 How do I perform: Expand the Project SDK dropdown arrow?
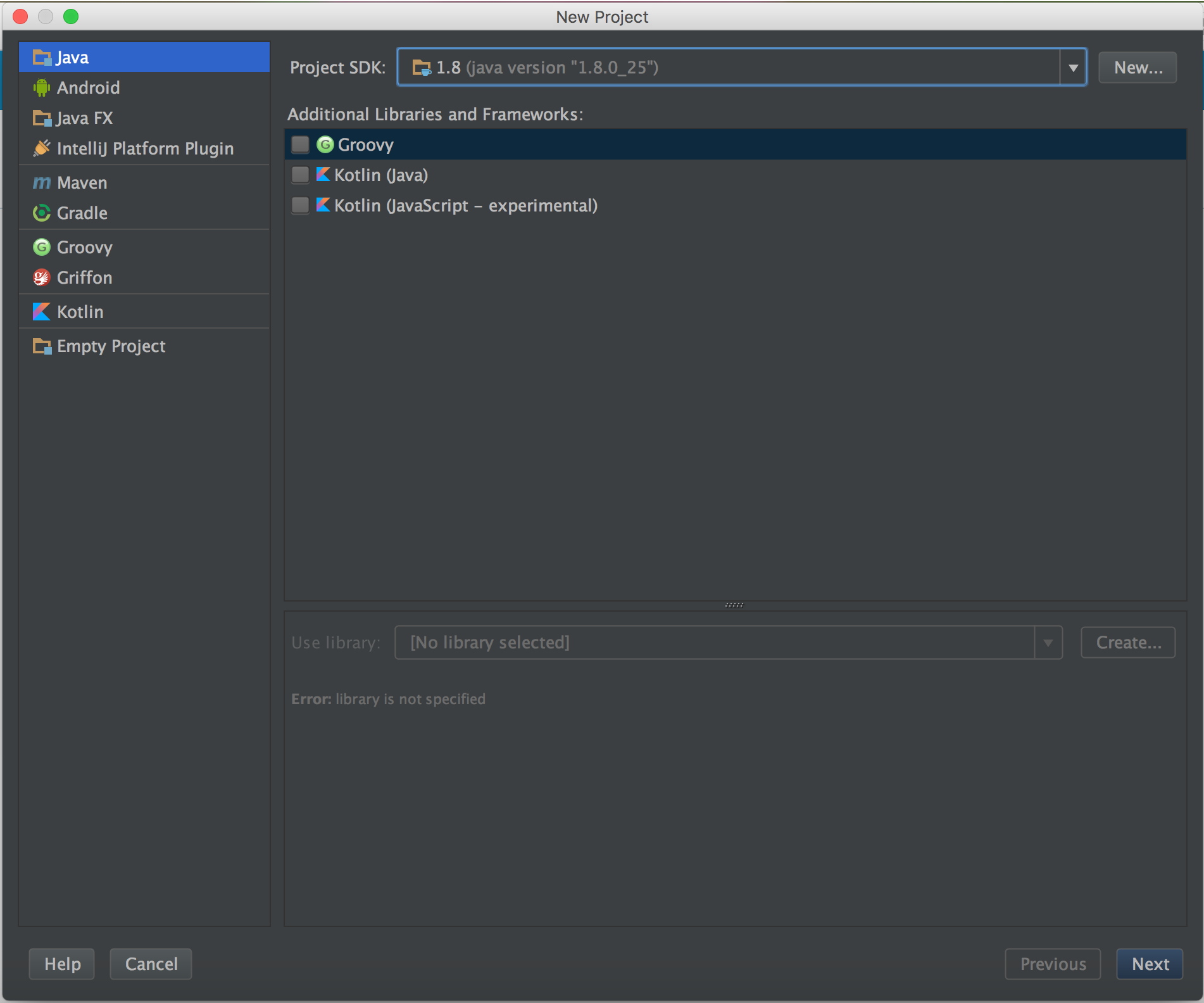point(1073,68)
